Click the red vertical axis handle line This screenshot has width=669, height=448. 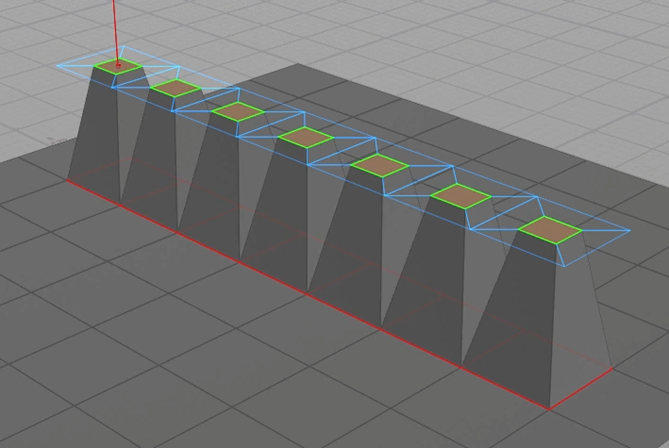pos(115,32)
